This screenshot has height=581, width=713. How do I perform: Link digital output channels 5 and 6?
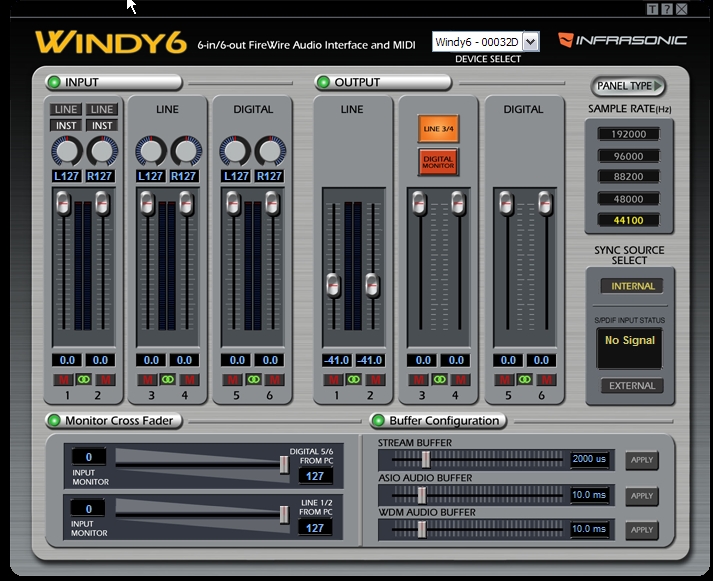(x=525, y=380)
